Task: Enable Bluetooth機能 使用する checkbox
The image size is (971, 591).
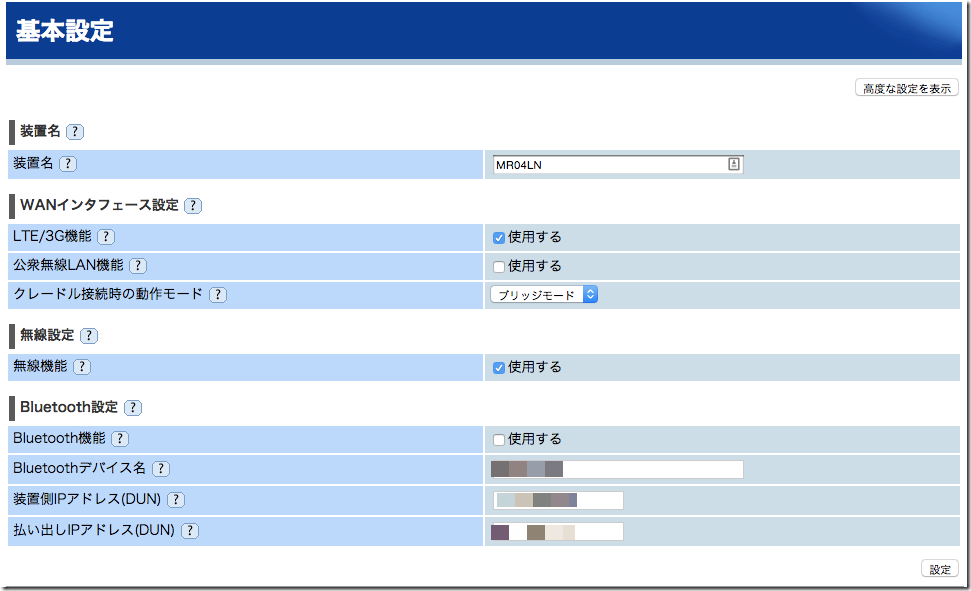Action: tap(498, 440)
